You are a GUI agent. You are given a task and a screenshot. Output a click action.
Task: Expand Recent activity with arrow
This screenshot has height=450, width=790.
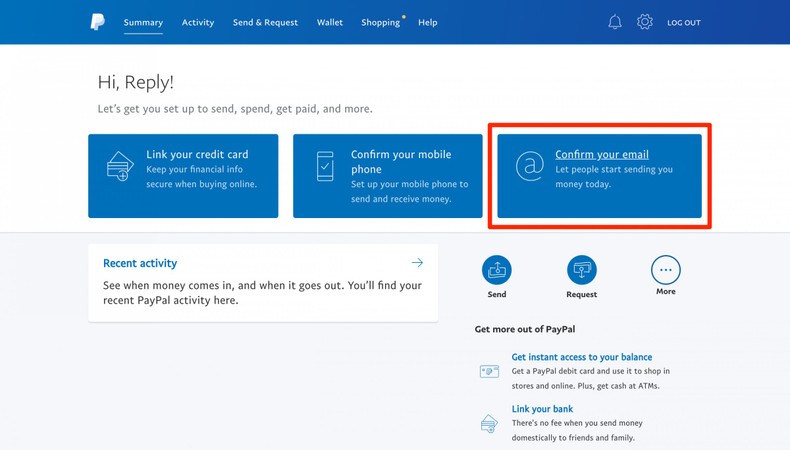click(417, 263)
